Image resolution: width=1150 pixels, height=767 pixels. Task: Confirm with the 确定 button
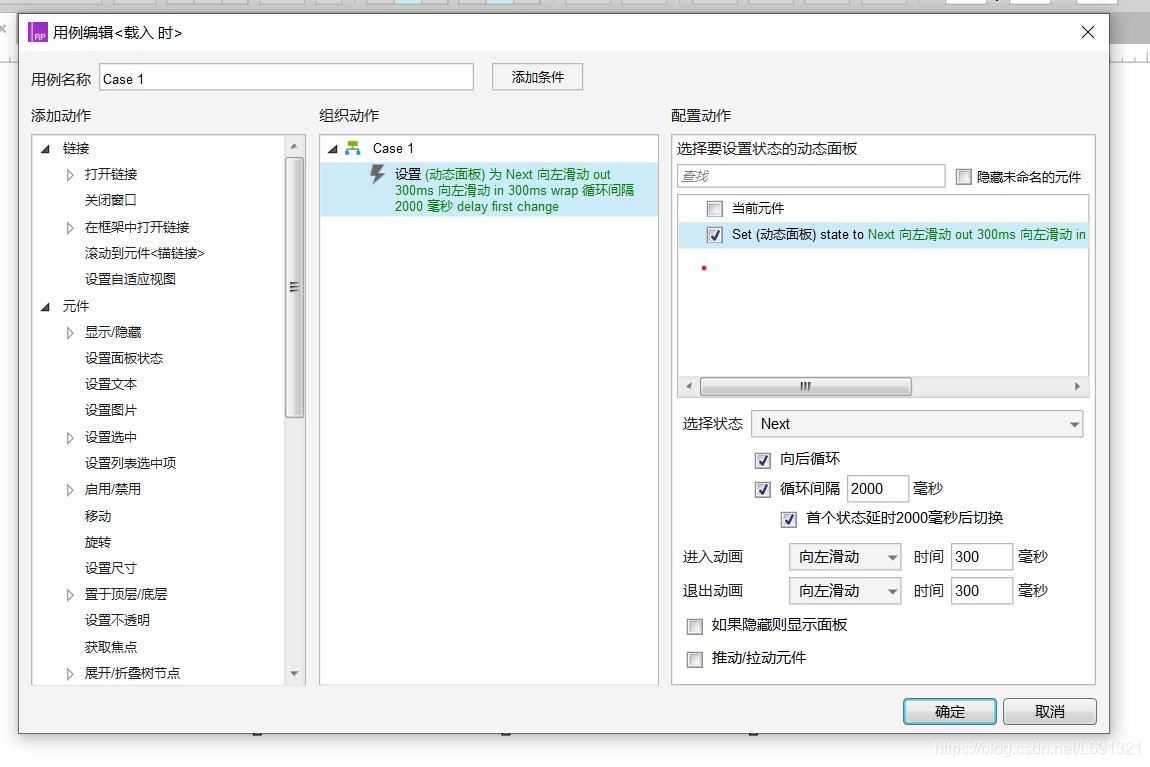[950, 711]
